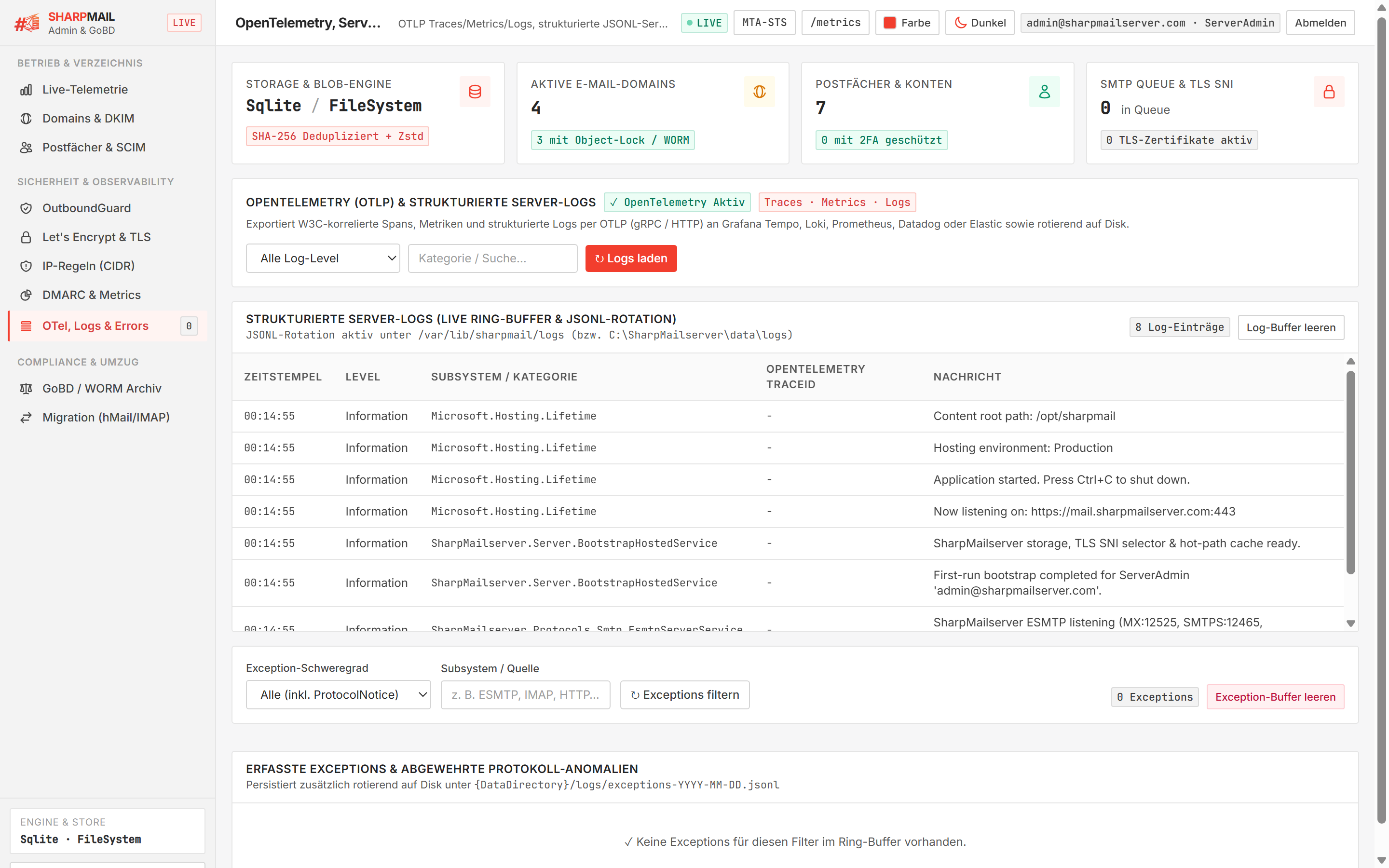Click the 'OpenTelemetry Aktiv' status badge
The height and width of the screenshot is (868, 1389).
(x=677, y=202)
